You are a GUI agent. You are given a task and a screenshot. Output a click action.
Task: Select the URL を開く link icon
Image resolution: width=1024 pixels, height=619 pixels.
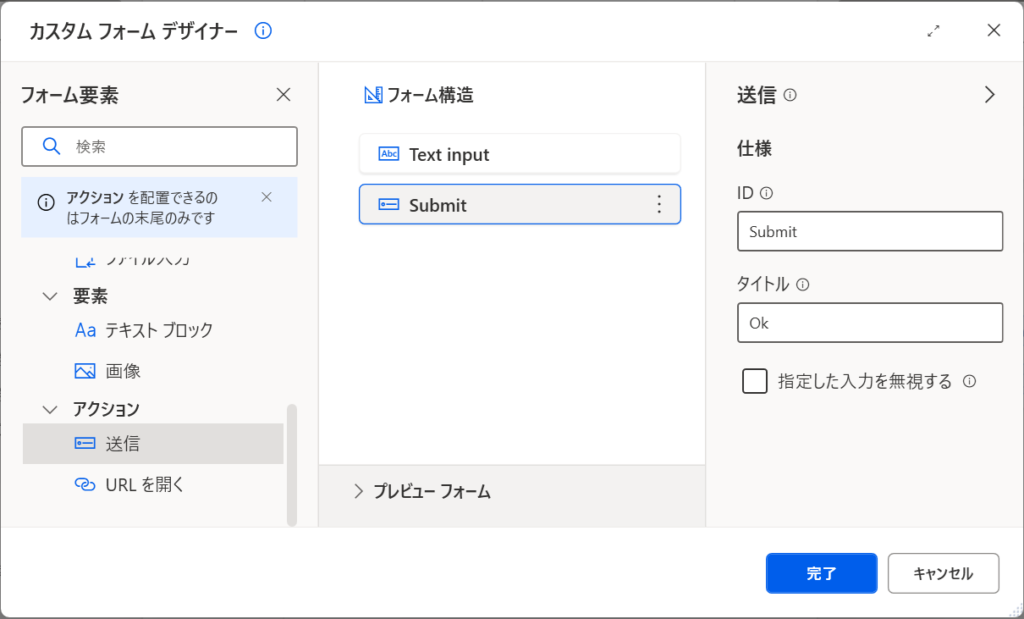tap(85, 484)
